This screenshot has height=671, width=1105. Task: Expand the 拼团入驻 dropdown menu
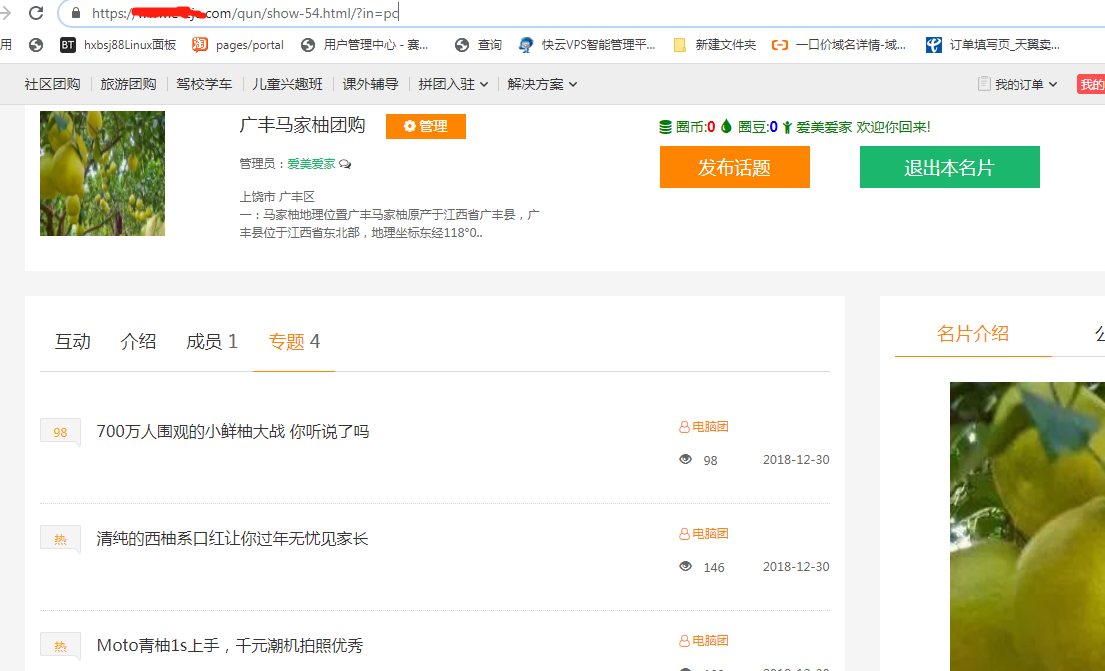point(453,84)
